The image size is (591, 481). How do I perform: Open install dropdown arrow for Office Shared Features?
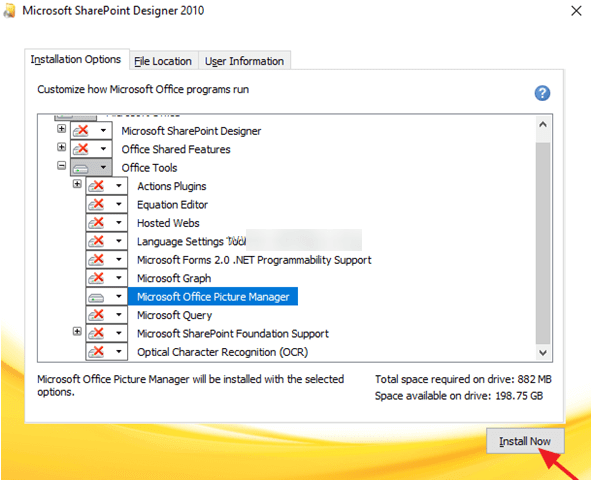click(103, 149)
